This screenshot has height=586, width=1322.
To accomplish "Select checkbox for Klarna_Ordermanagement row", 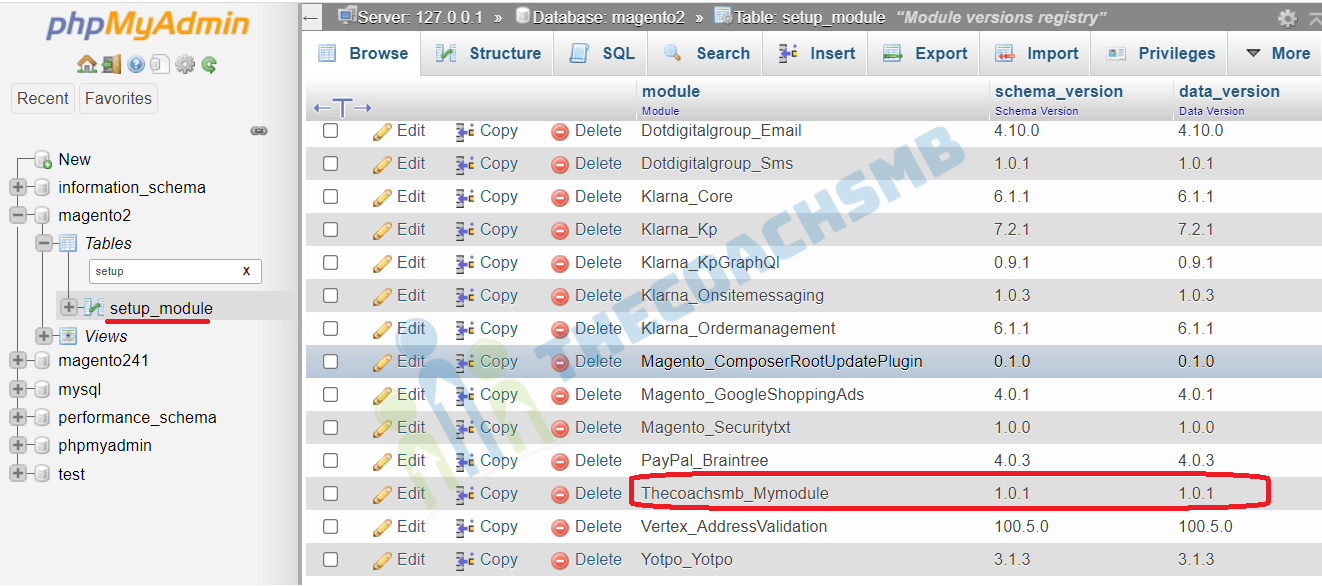I will (331, 329).
